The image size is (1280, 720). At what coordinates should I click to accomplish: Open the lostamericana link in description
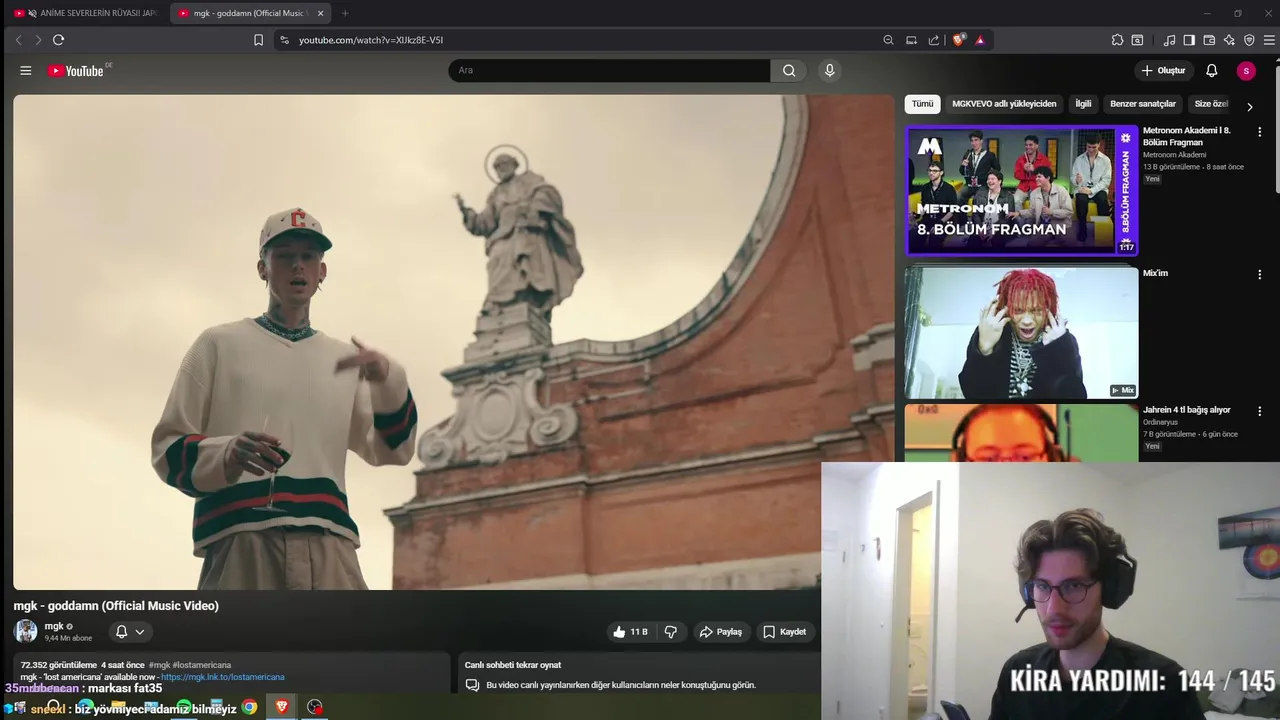click(222, 677)
